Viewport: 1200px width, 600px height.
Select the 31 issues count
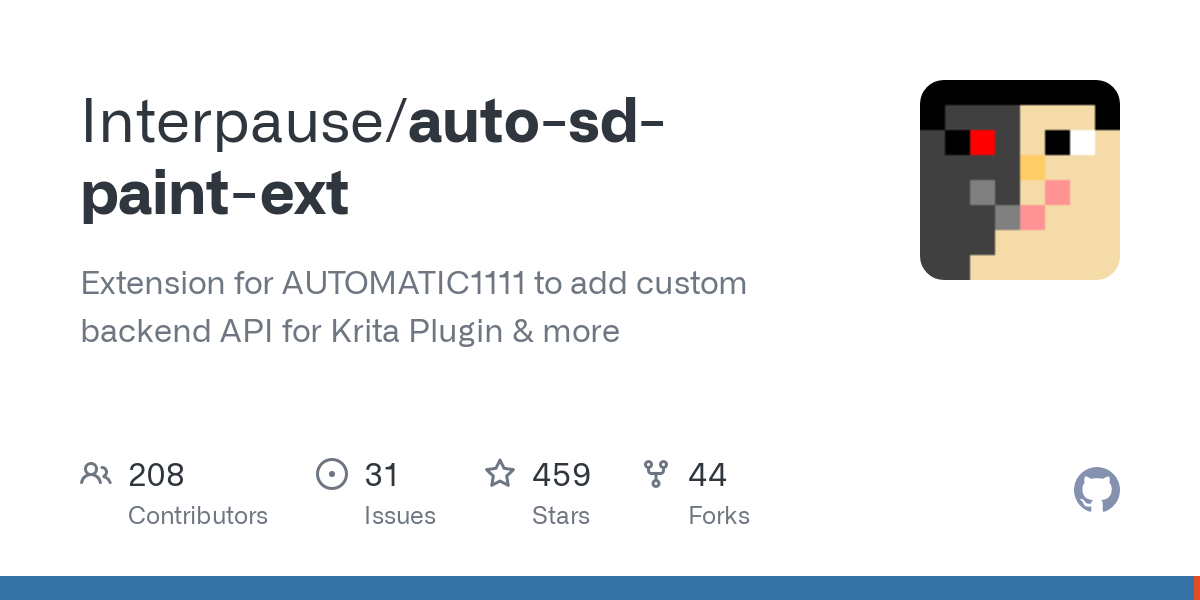tap(382, 474)
